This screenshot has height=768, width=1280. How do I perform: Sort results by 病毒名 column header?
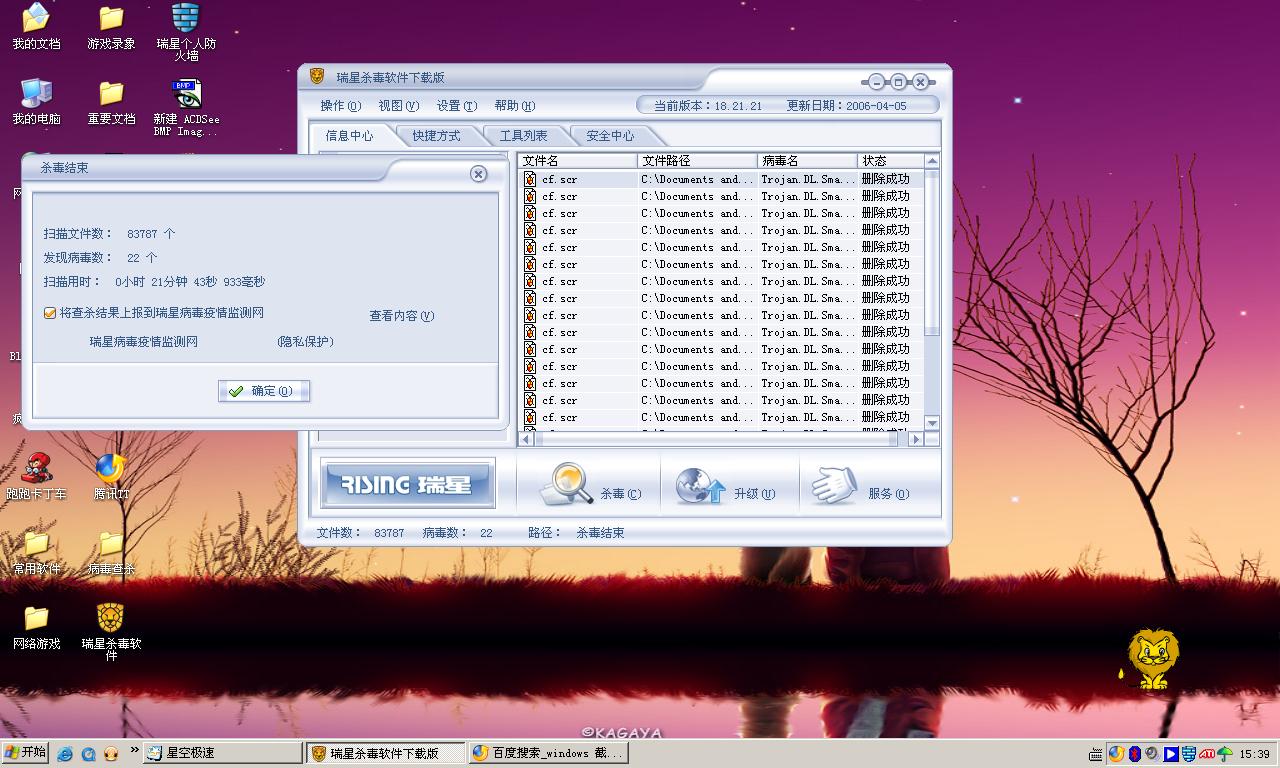point(808,160)
